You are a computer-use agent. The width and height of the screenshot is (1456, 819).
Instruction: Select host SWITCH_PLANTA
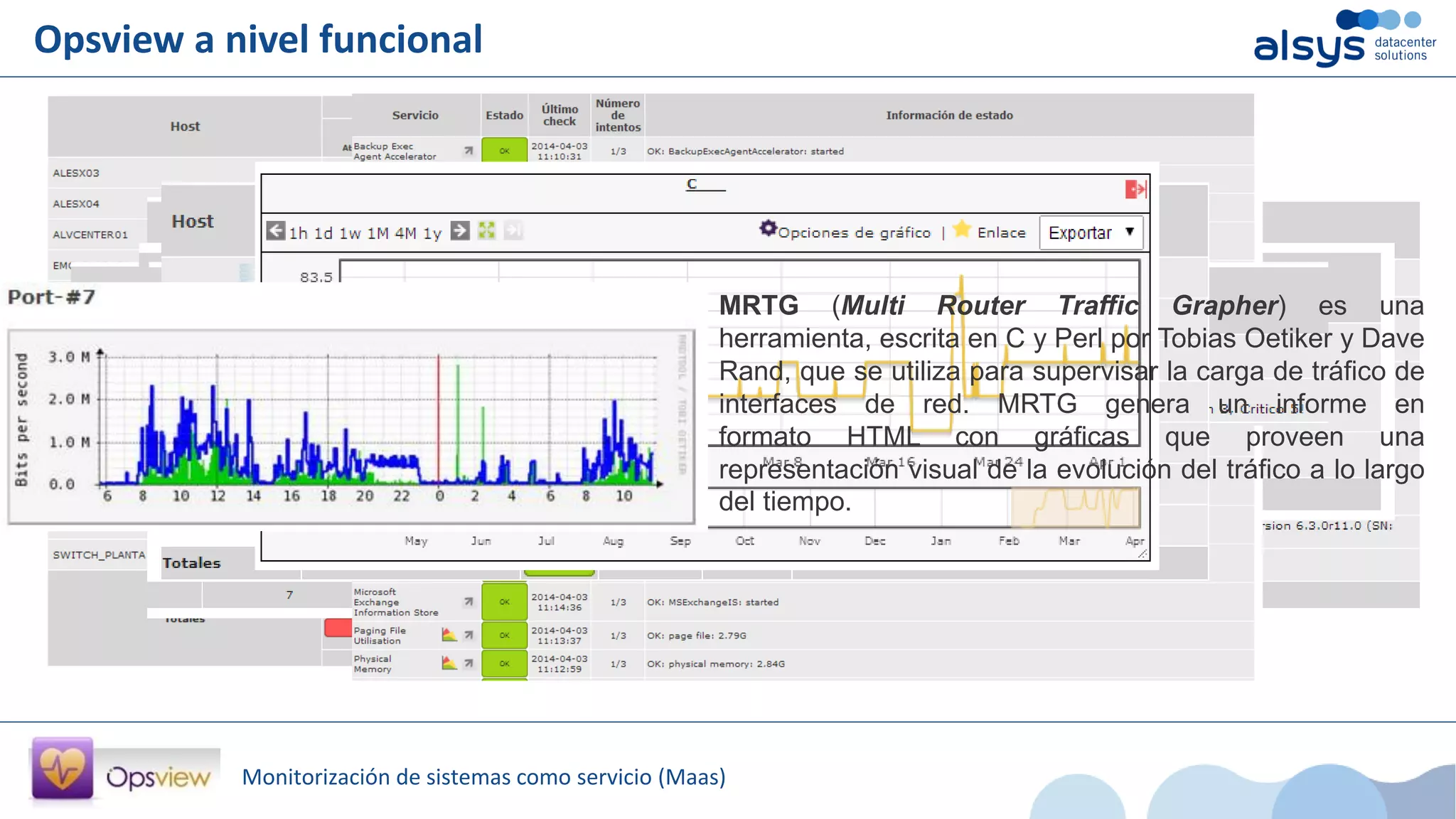(x=99, y=555)
